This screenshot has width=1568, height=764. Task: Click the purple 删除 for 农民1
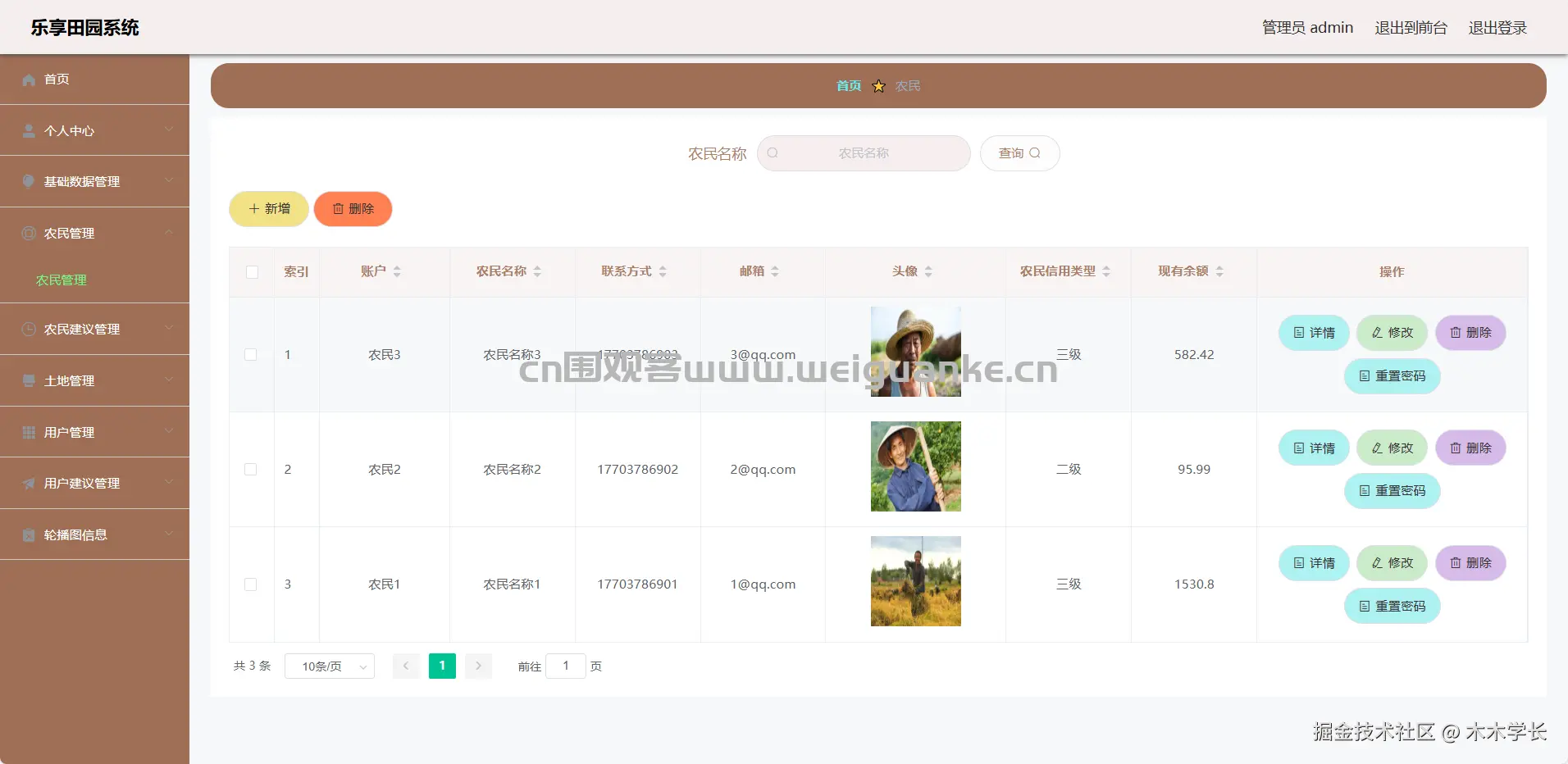(1470, 563)
